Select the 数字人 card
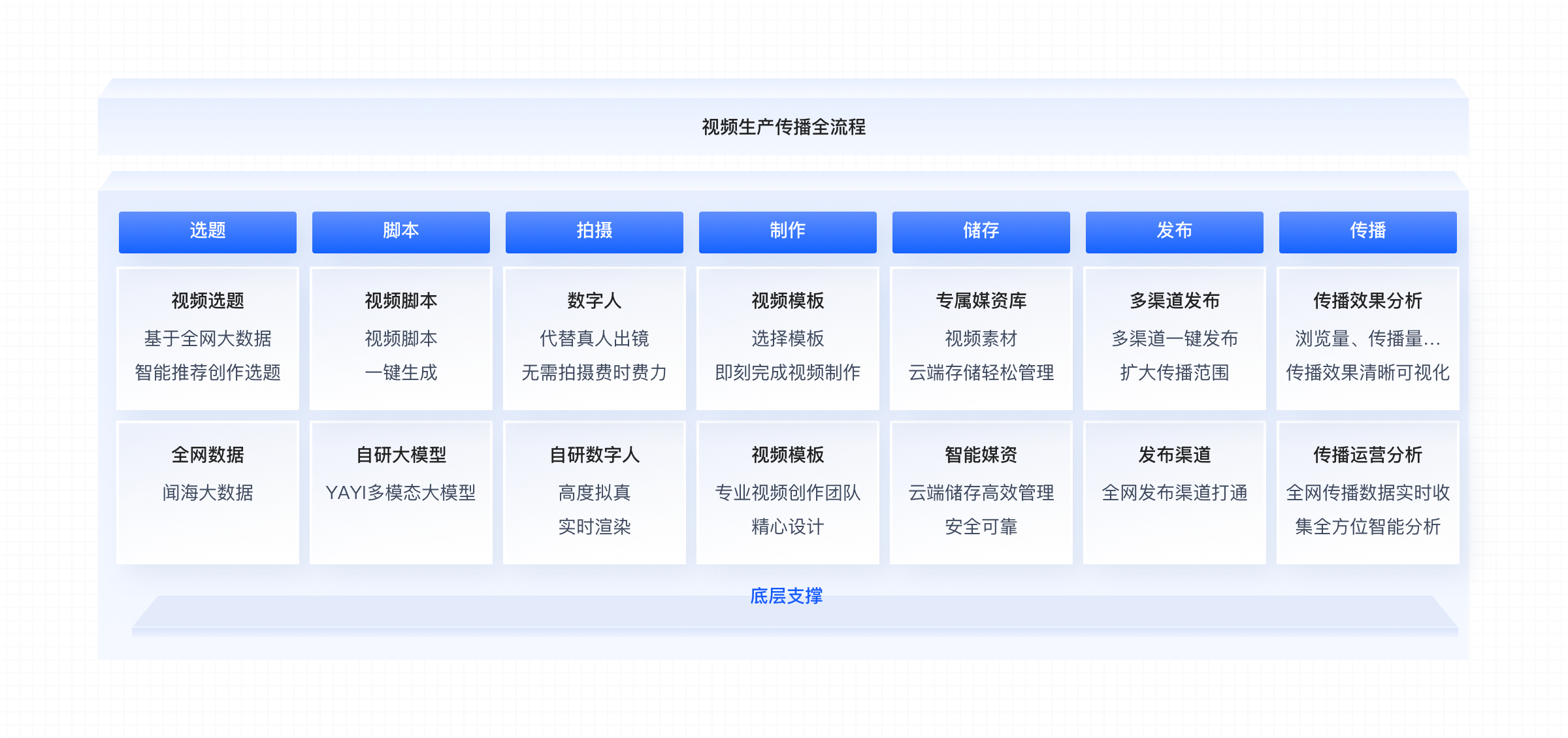 594,338
